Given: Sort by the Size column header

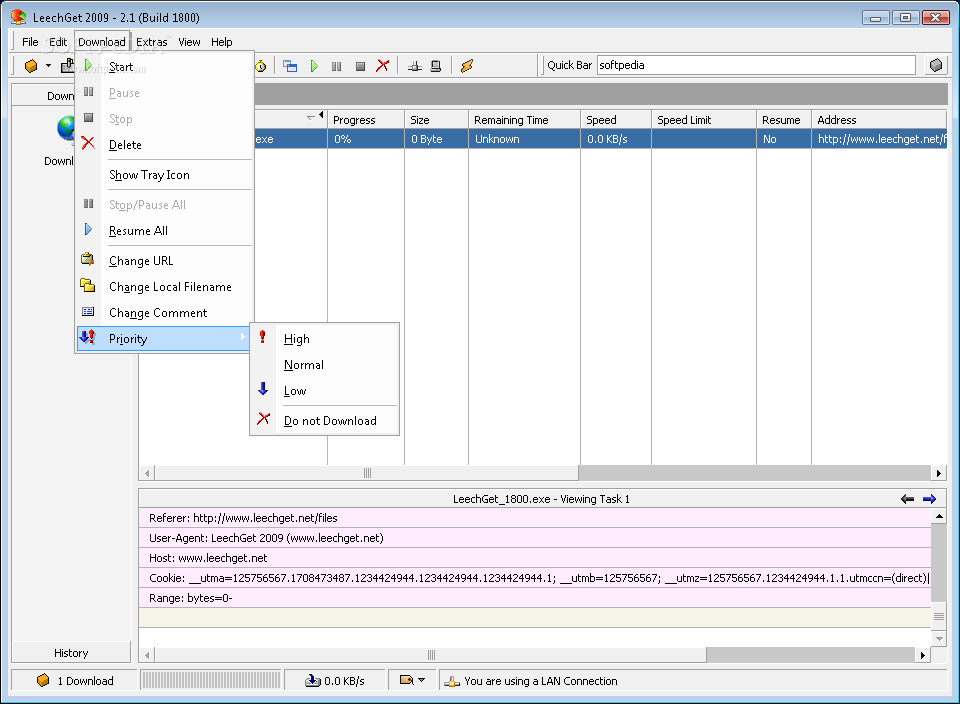Looking at the screenshot, I should (436, 119).
